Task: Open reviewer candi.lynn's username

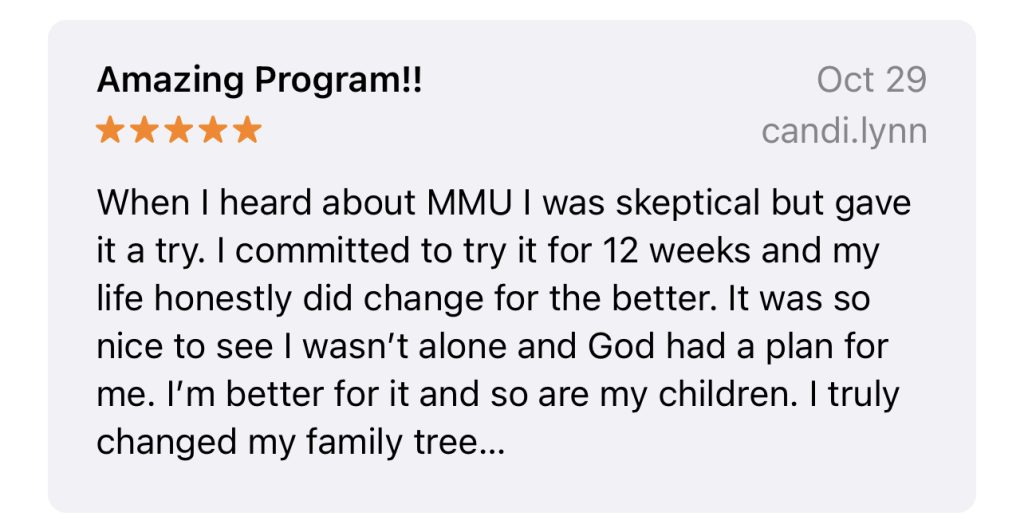Action: pos(843,131)
